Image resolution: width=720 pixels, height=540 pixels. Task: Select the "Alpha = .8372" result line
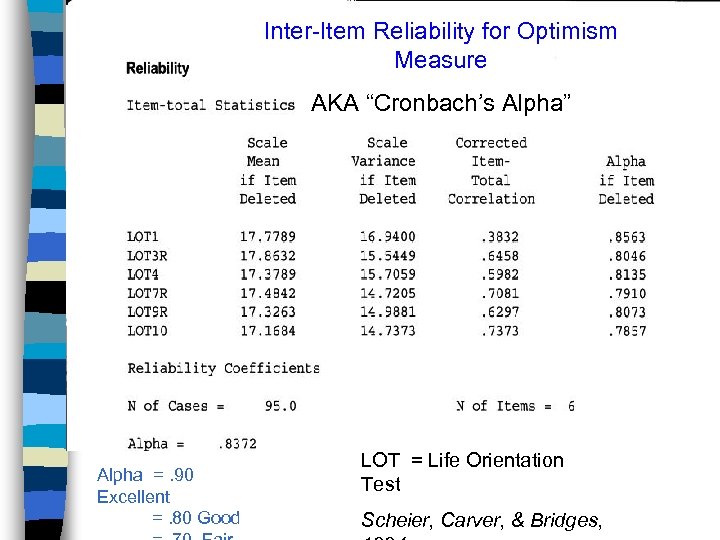click(192, 444)
